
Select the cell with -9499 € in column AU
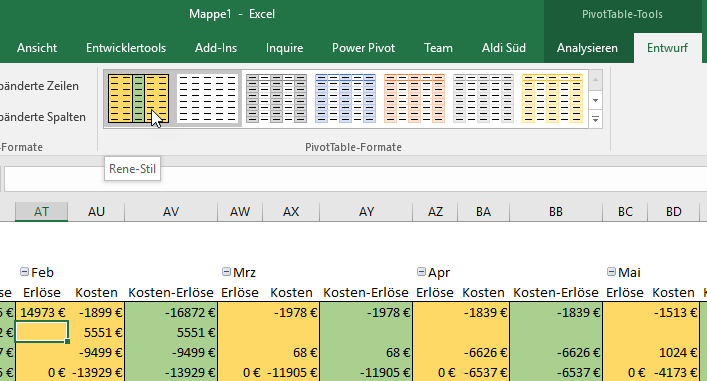point(96,352)
